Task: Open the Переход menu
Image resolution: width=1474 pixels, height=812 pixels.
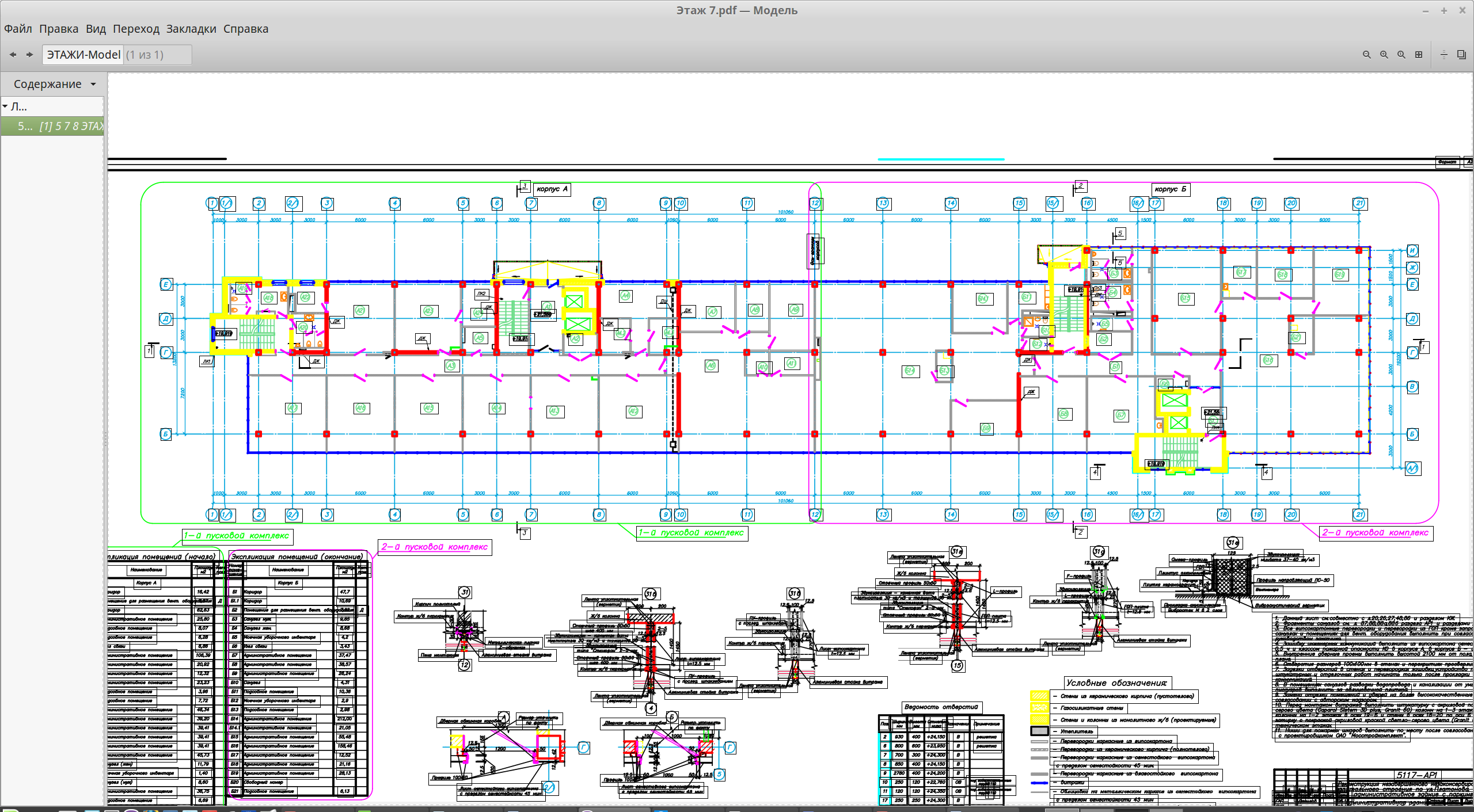Action: click(136, 29)
